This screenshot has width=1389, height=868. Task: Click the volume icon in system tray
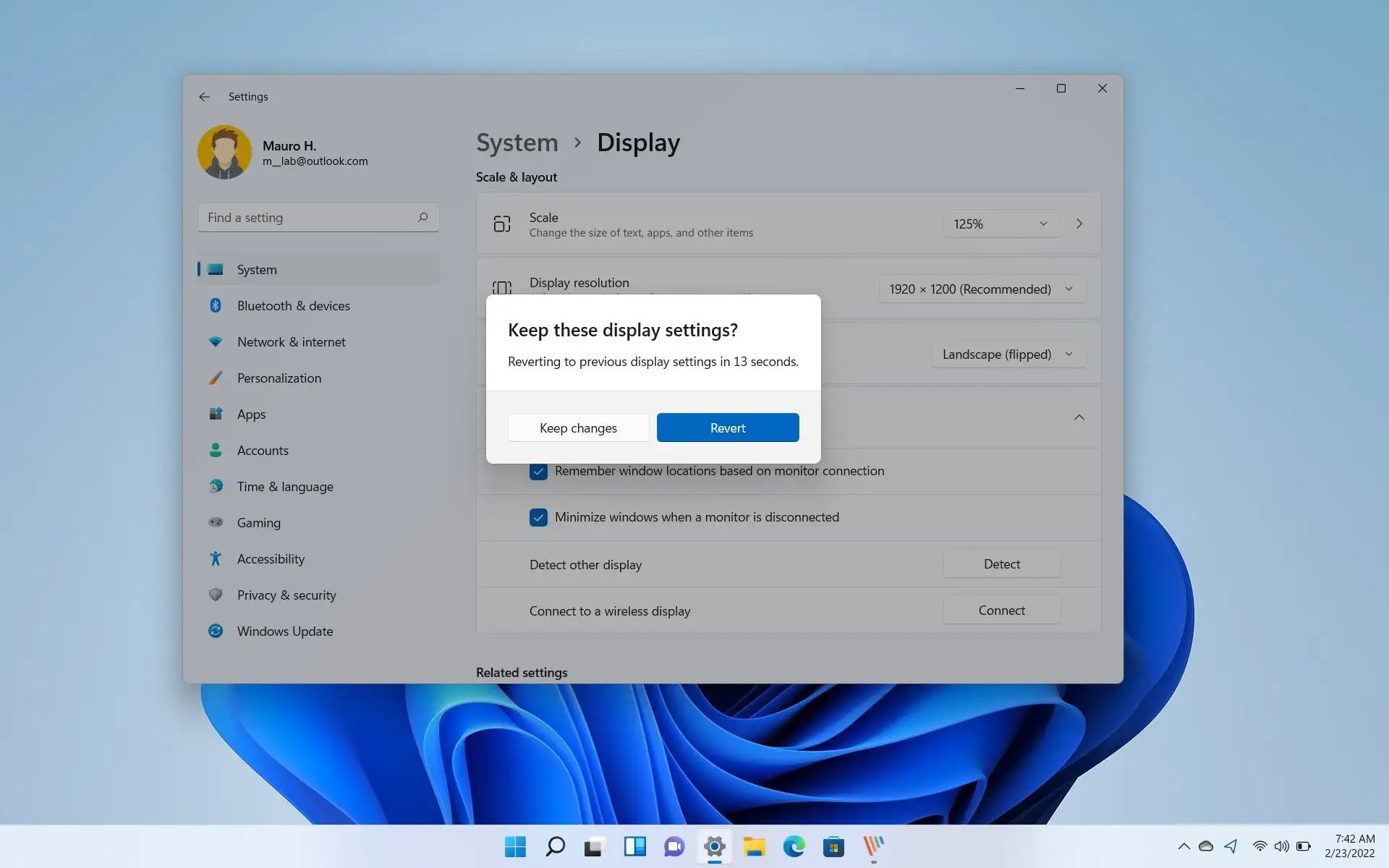(x=1281, y=846)
